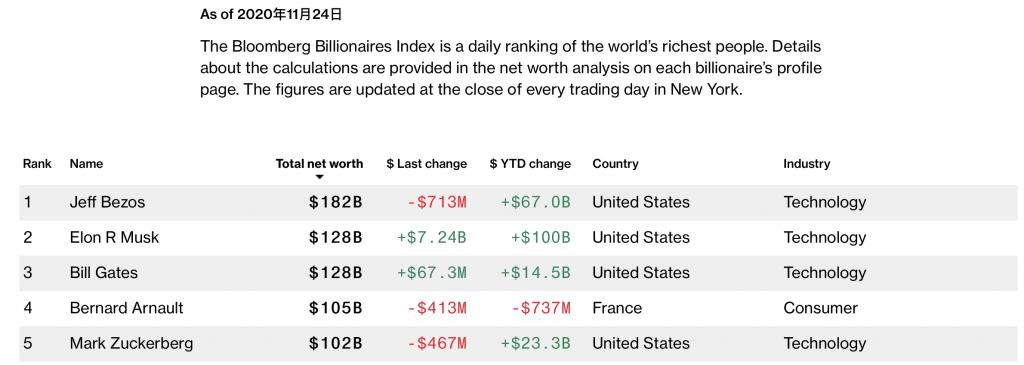Click the Industry column header
Image resolution: width=1024 pixels, height=365 pixels.
(x=807, y=163)
